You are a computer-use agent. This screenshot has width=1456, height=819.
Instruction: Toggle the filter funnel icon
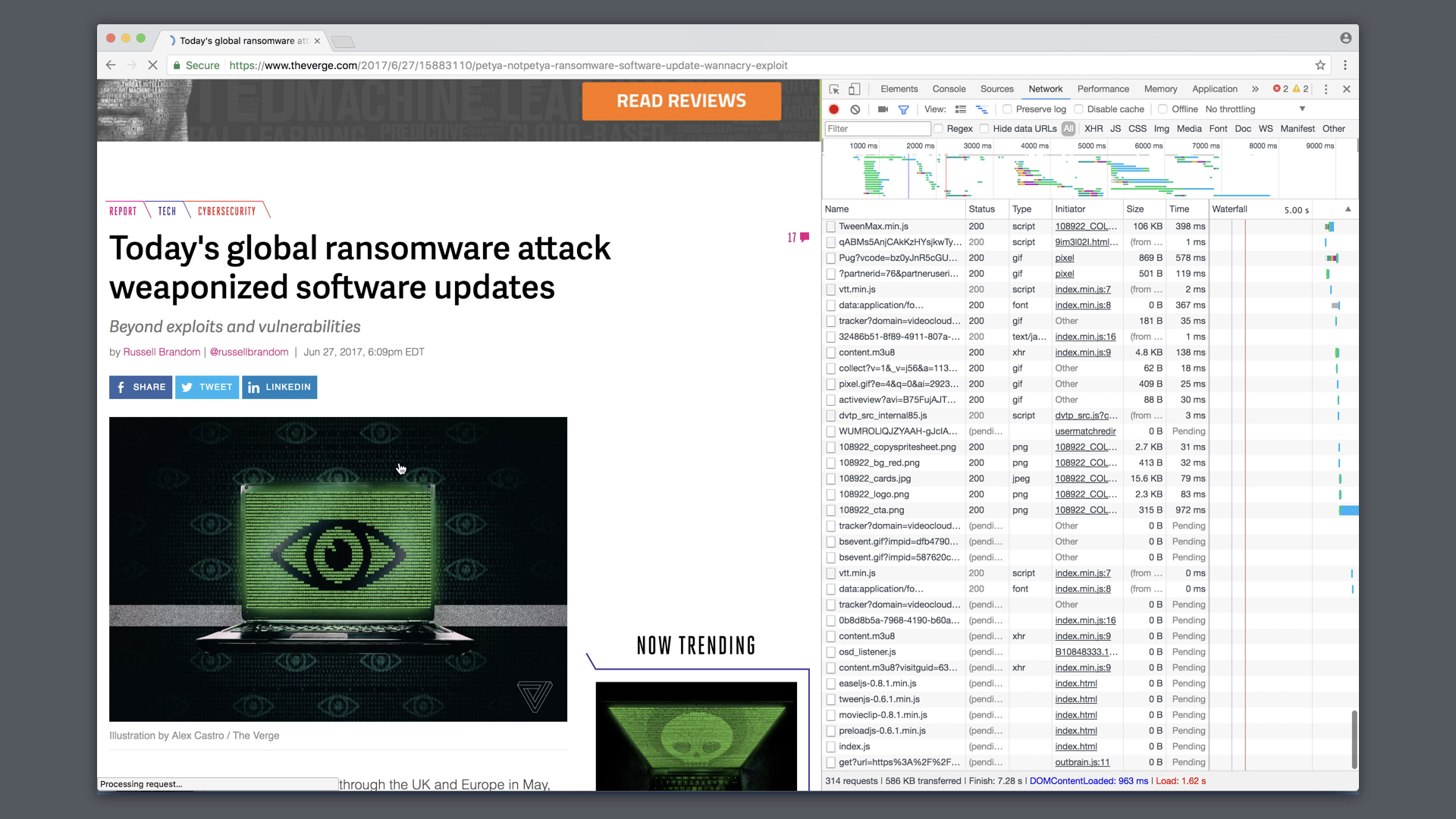click(904, 109)
